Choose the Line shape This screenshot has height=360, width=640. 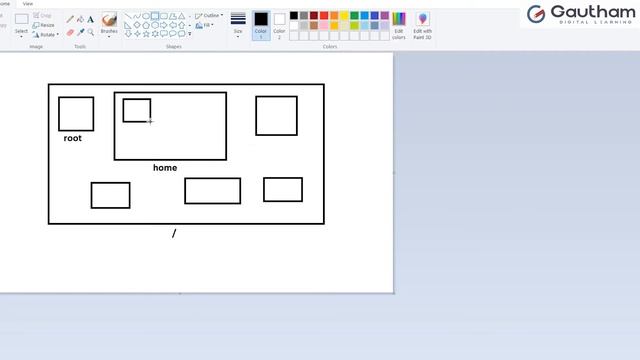pyautogui.click(x=128, y=16)
